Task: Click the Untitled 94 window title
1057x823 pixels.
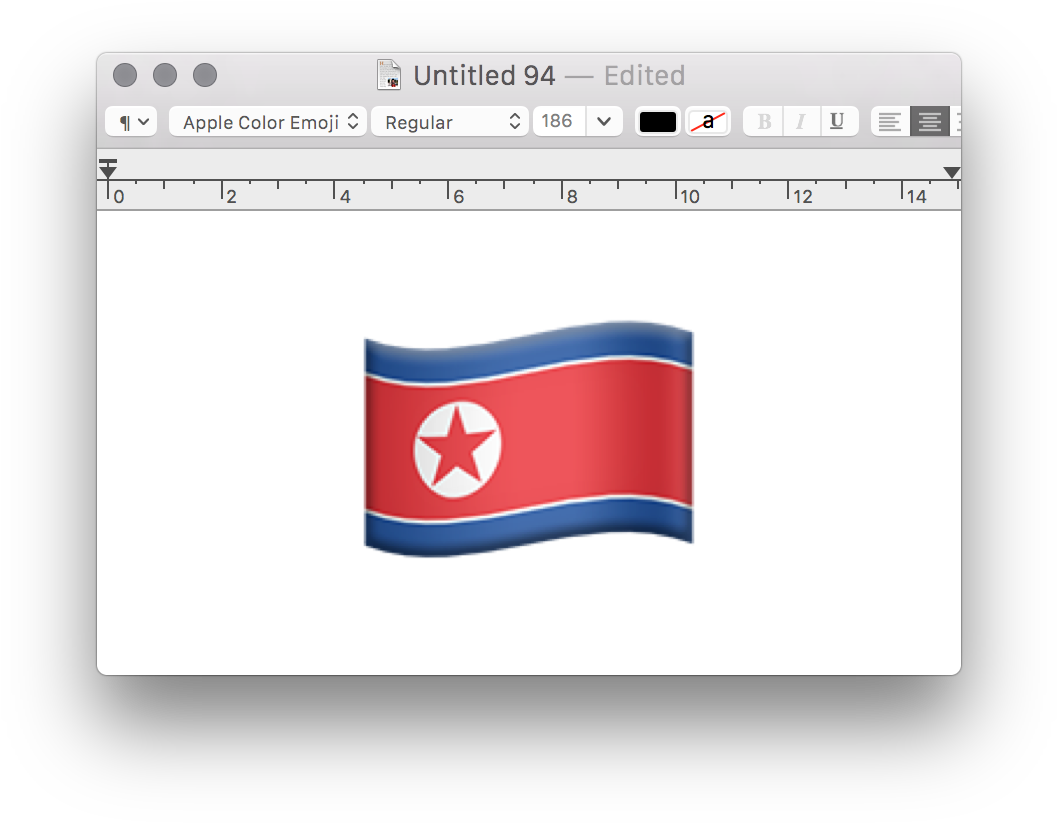Action: click(x=484, y=75)
